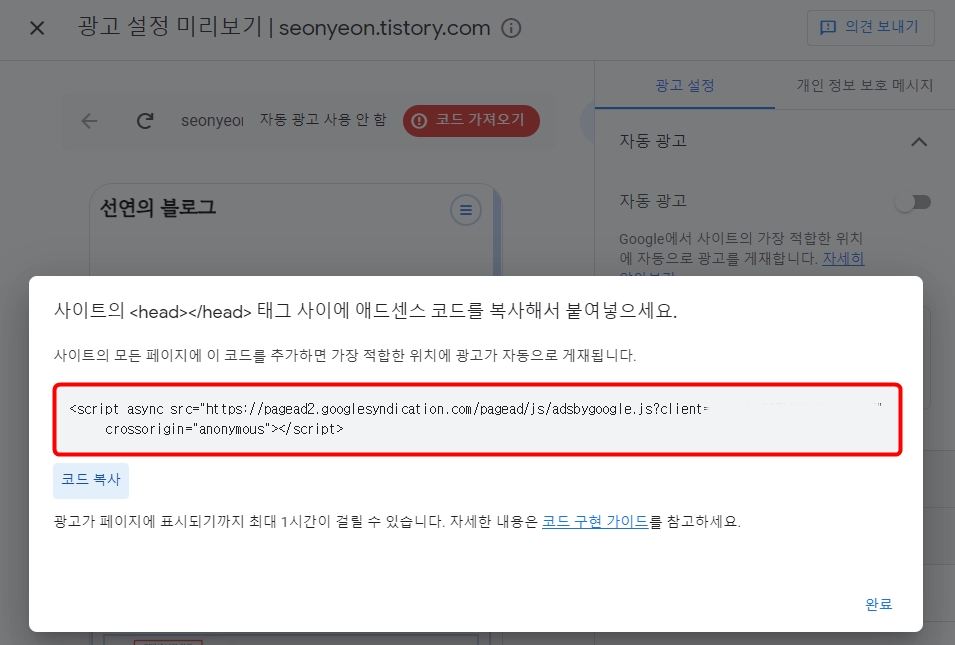
Task: Collapse the 자동 광고 section chevron
Action: point(918,142)
